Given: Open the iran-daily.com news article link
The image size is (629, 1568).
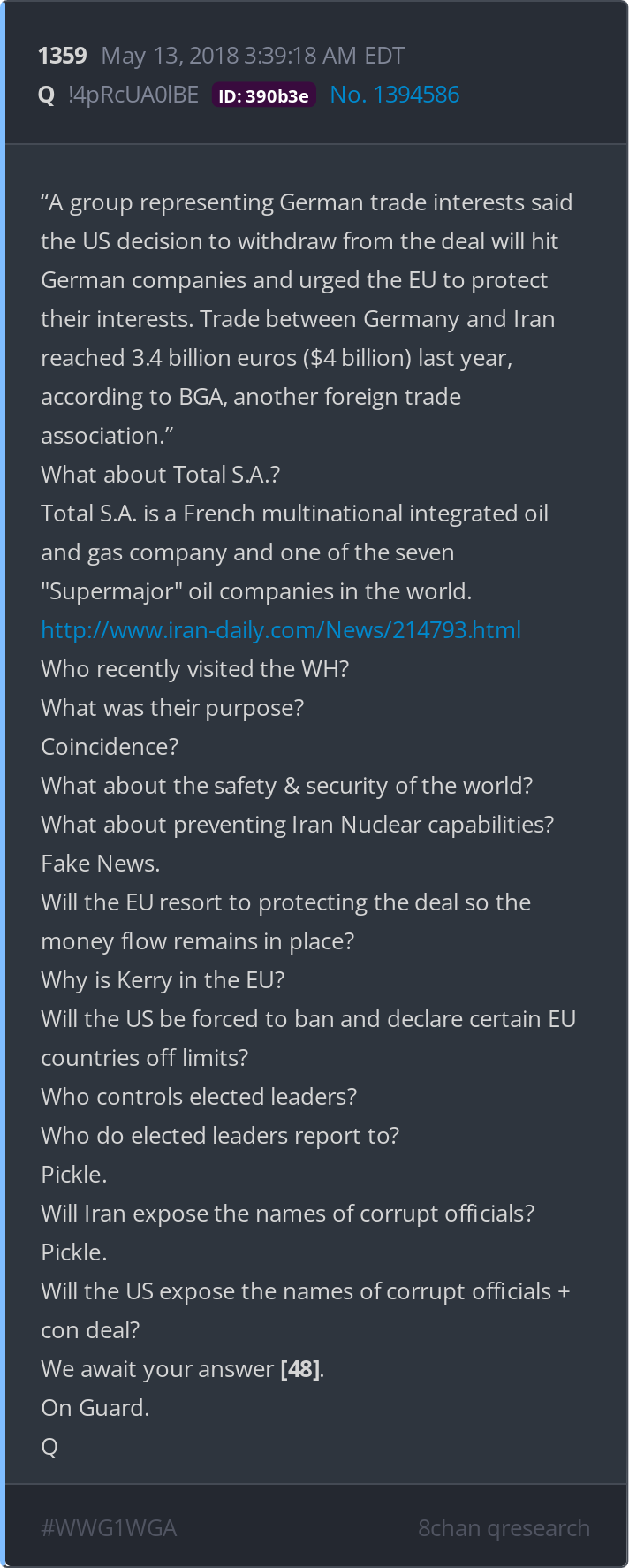Looking at the screenshot, I should [x=280, y=630].
